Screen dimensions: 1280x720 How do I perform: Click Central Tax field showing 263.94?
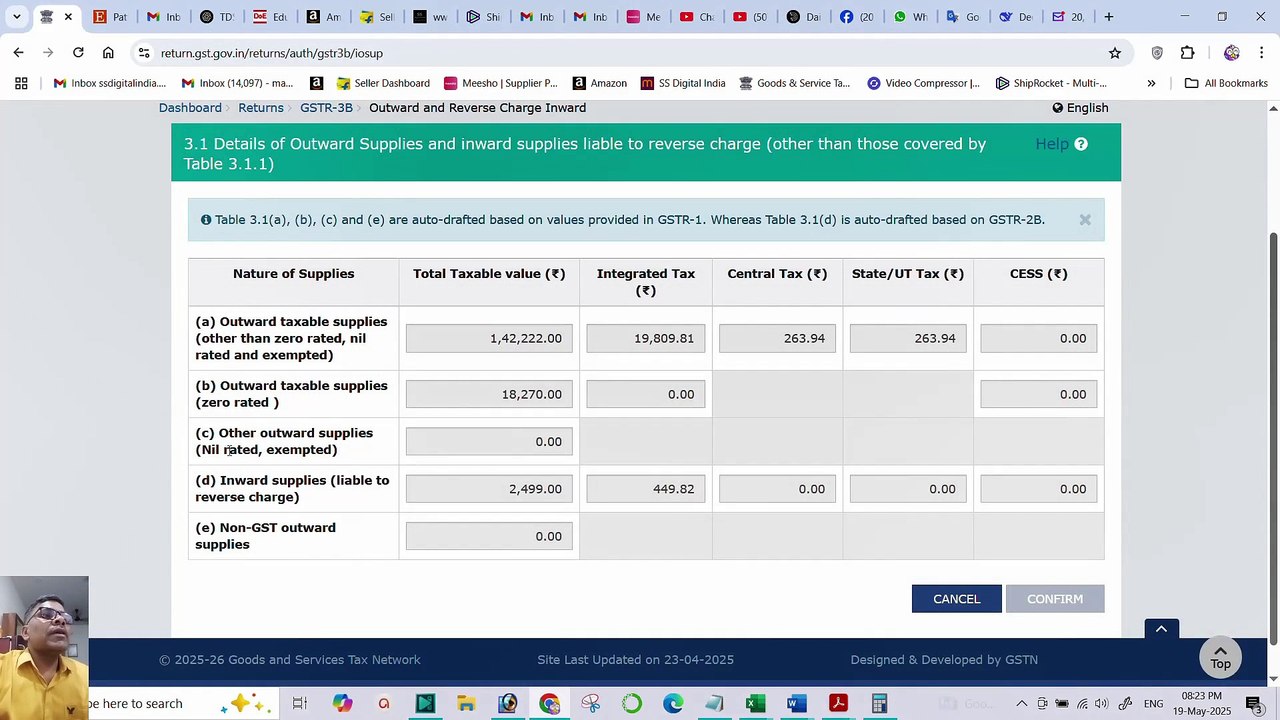[777, 338]
